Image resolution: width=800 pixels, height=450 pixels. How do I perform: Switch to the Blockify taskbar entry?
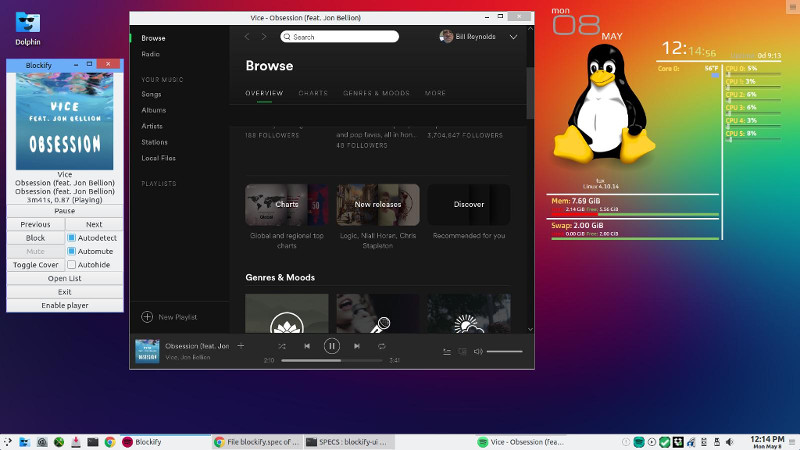(x=165, y=442)
